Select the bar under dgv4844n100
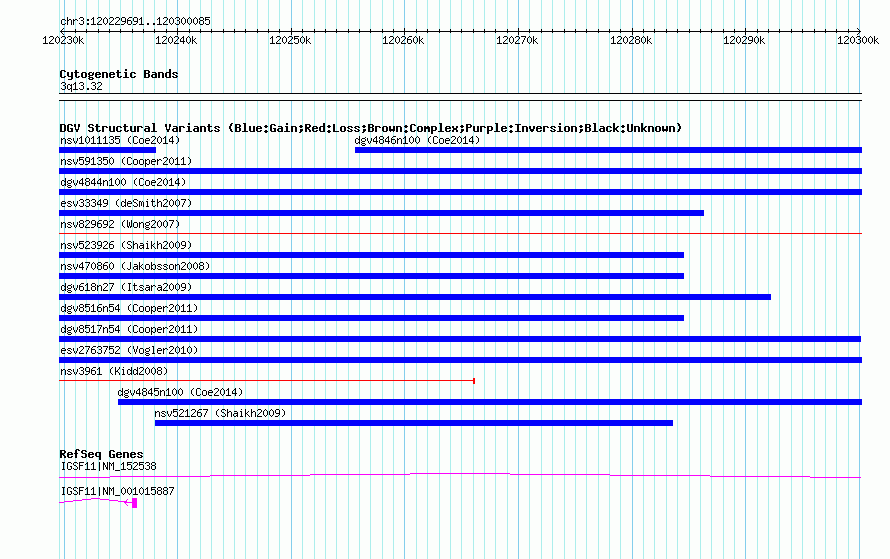Viewport: 890px width, 559px height. pos(460,192)
